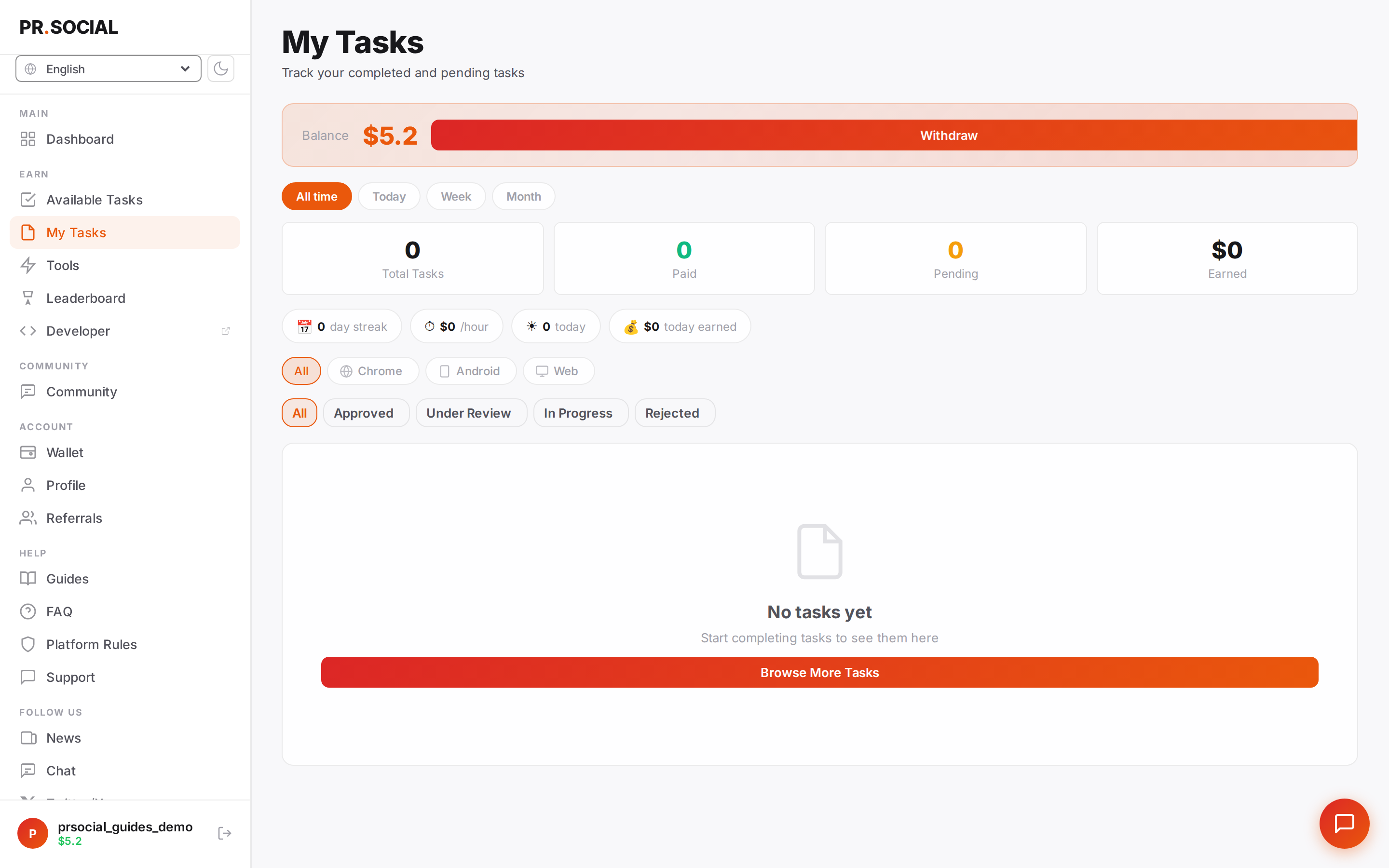This screenshot has height=868, width=1389.
Task: Open My Tasks in the sidebar
Action: [x=125, y=232]
